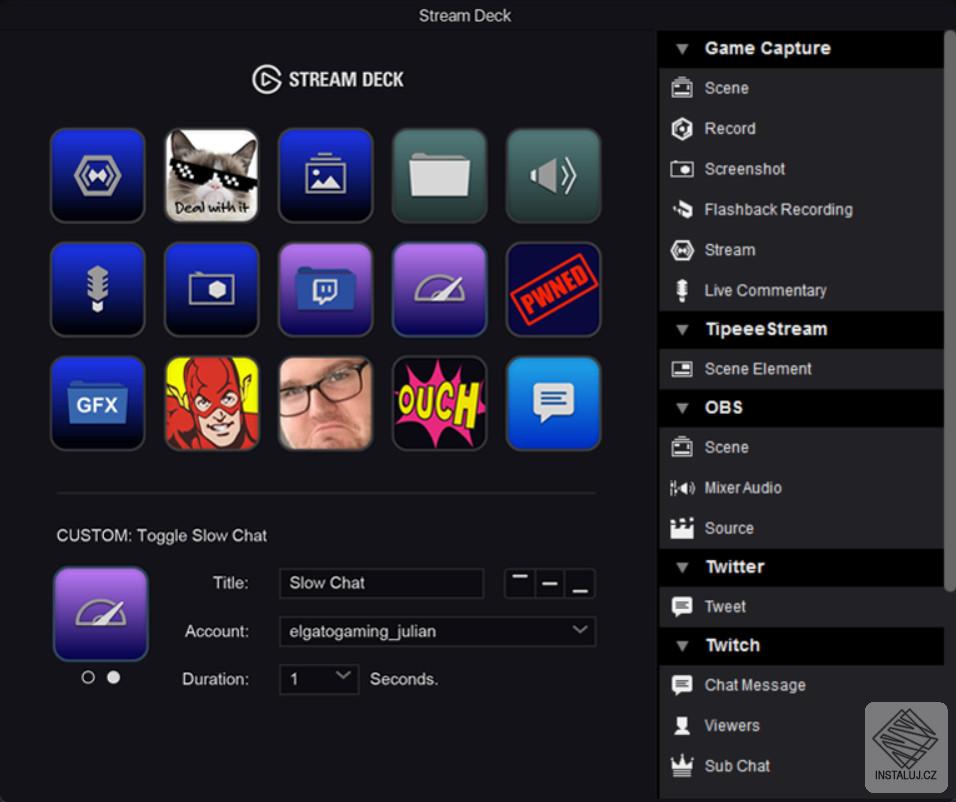Click the key icon preview thumbnail
956x802 pixels.
coord(101,614)
